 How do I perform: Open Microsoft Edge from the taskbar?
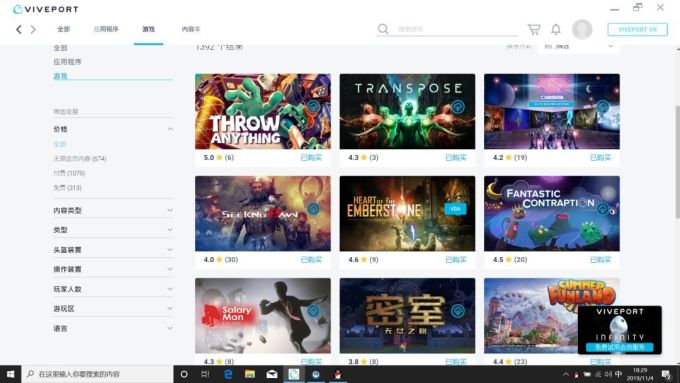[x=228, y=374]
